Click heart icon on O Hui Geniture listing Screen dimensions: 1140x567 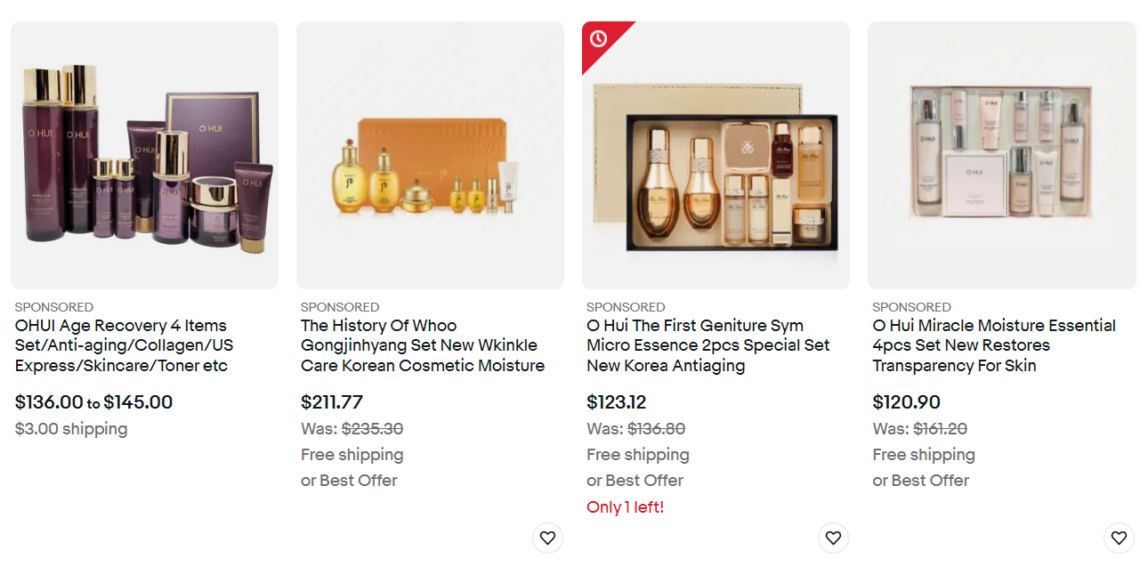click(833, 538)
